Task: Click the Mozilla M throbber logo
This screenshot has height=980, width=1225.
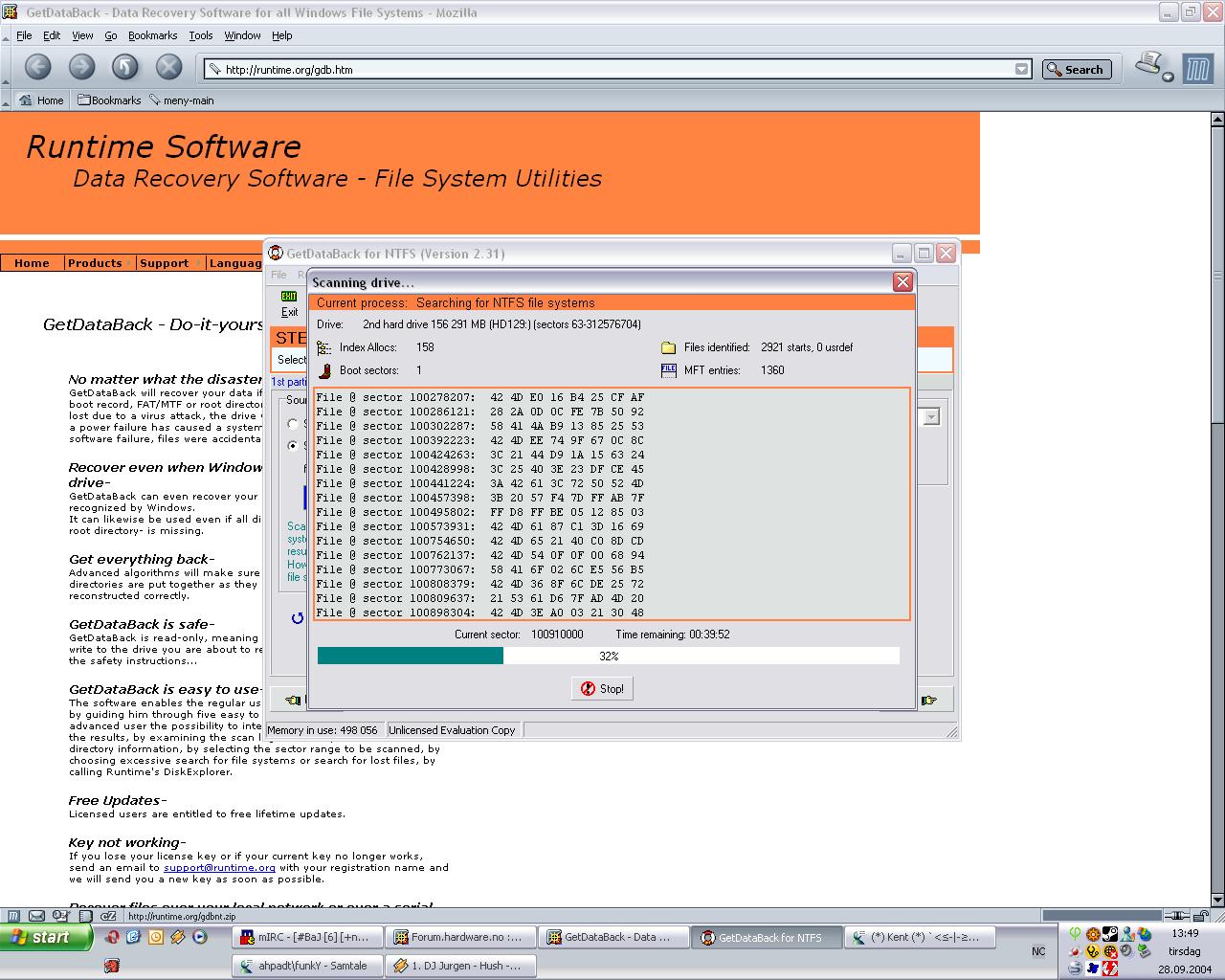Action: tap(1198, 69)
